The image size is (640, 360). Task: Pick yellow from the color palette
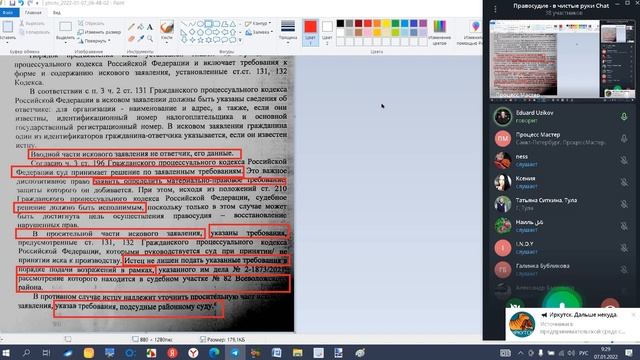point(386,24)
